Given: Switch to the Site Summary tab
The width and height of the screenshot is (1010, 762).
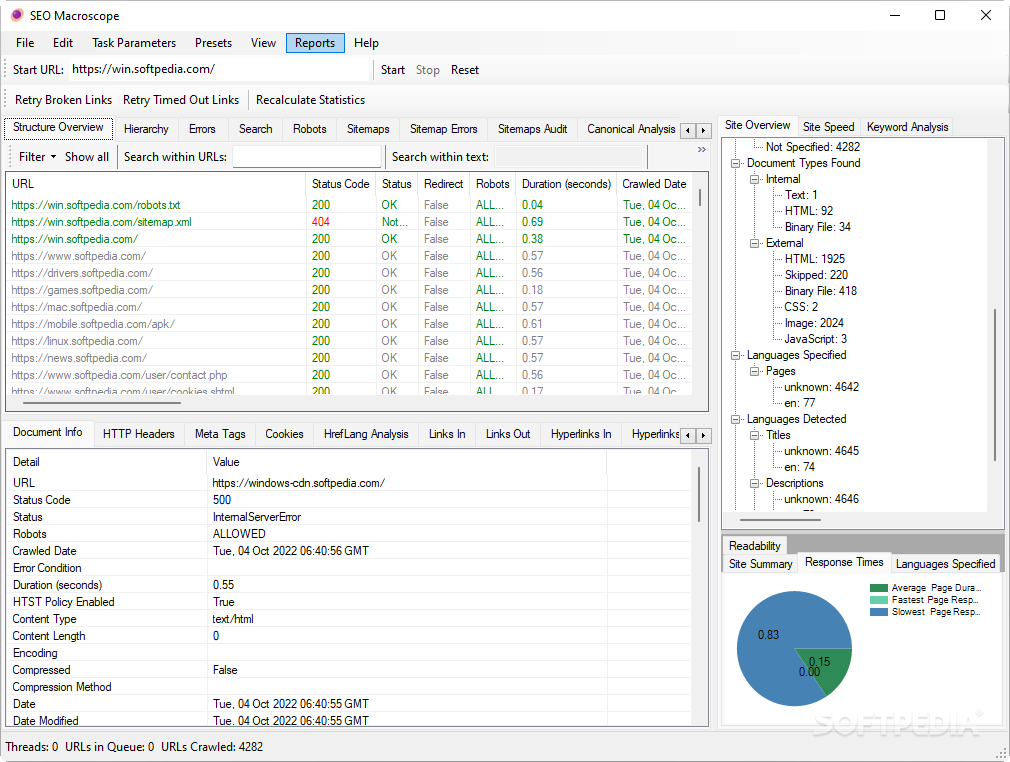Looking at the screenshot, I should pos(761,564).
